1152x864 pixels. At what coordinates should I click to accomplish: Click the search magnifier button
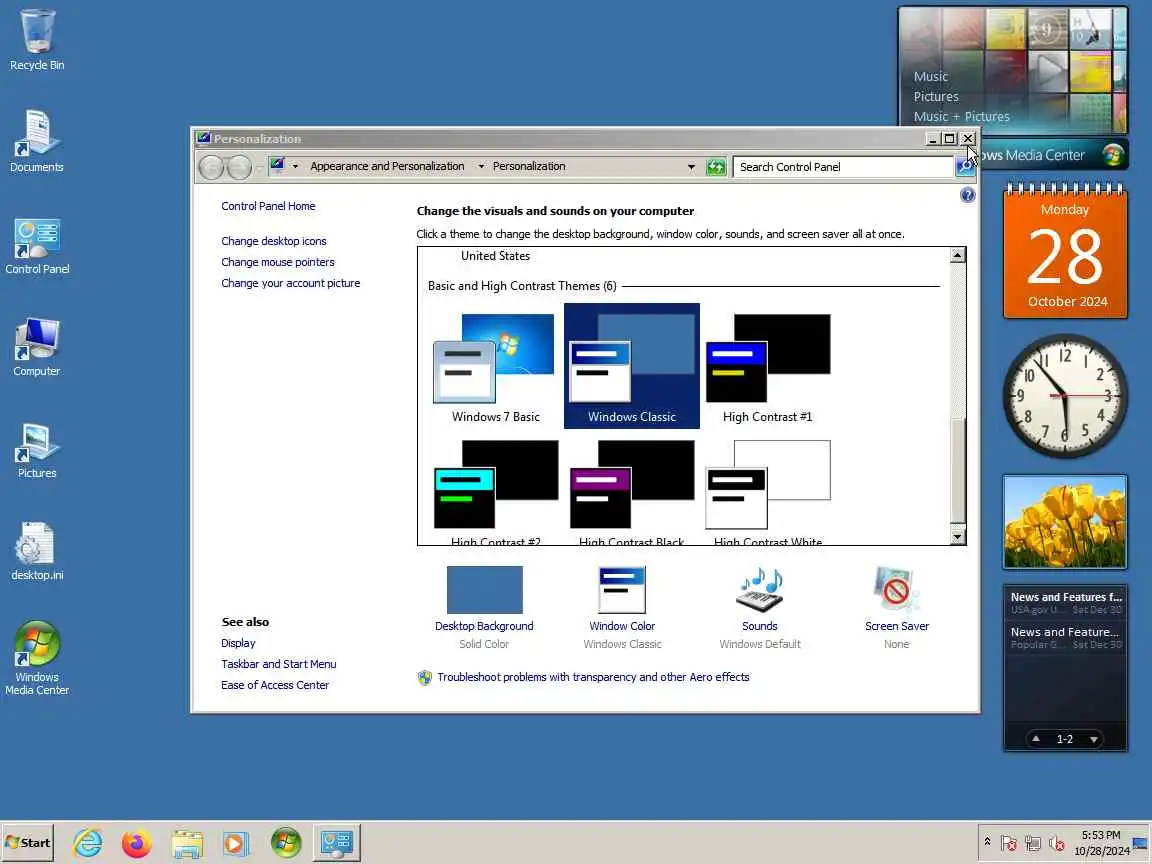tap(963, 167)
